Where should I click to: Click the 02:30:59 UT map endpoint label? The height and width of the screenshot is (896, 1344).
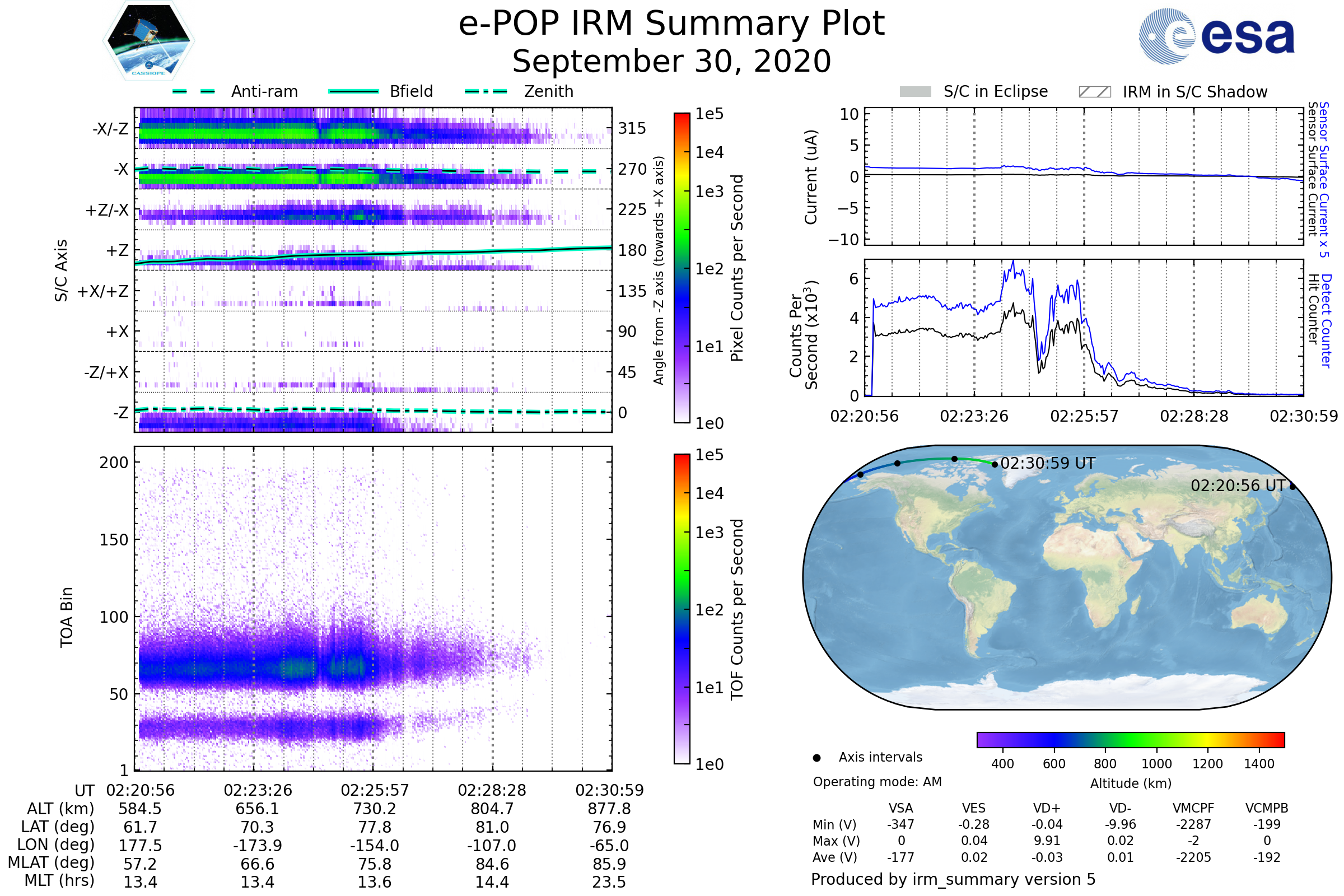1047,464
